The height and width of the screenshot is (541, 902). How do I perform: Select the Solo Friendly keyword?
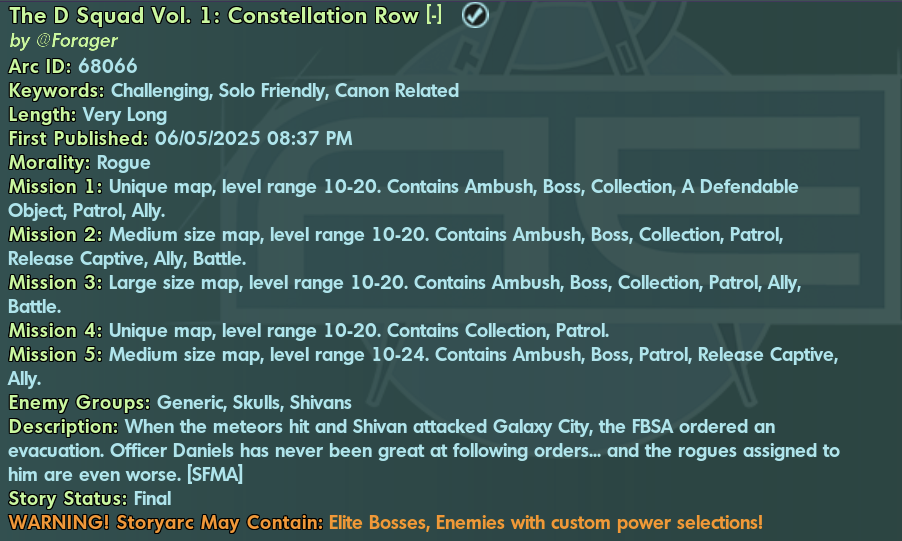pos(272,91)
